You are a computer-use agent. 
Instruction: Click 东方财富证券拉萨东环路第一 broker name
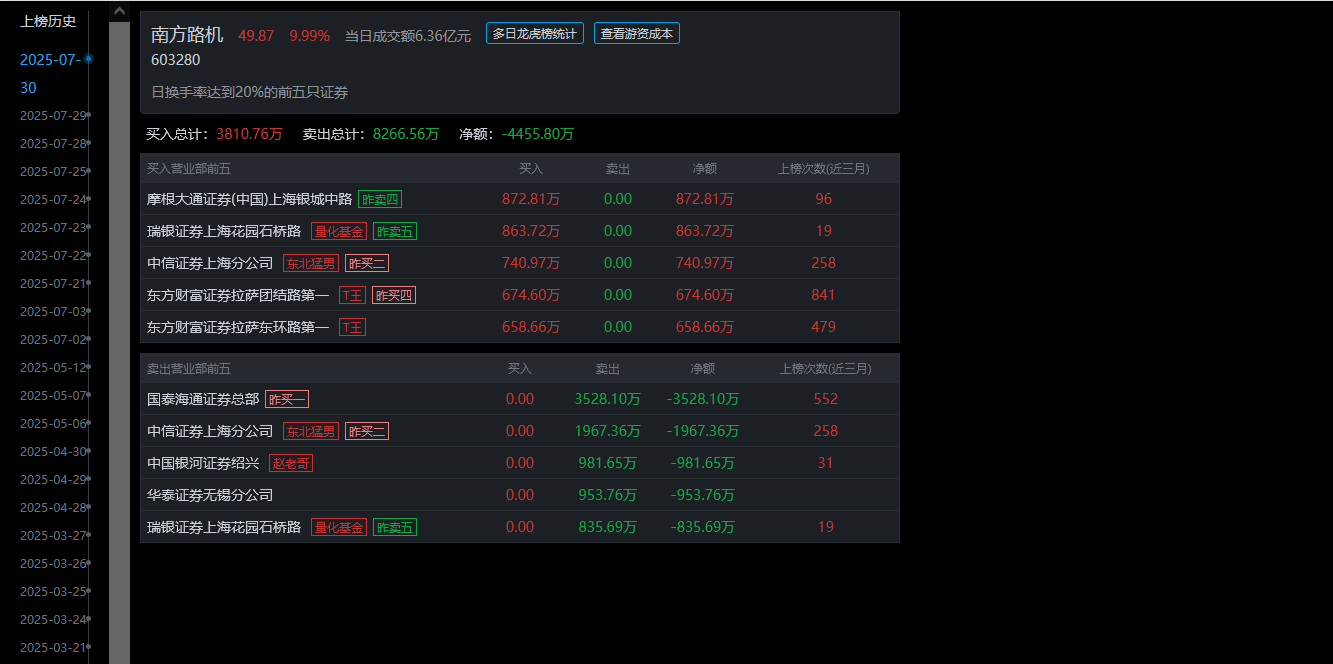pos(238,327)
